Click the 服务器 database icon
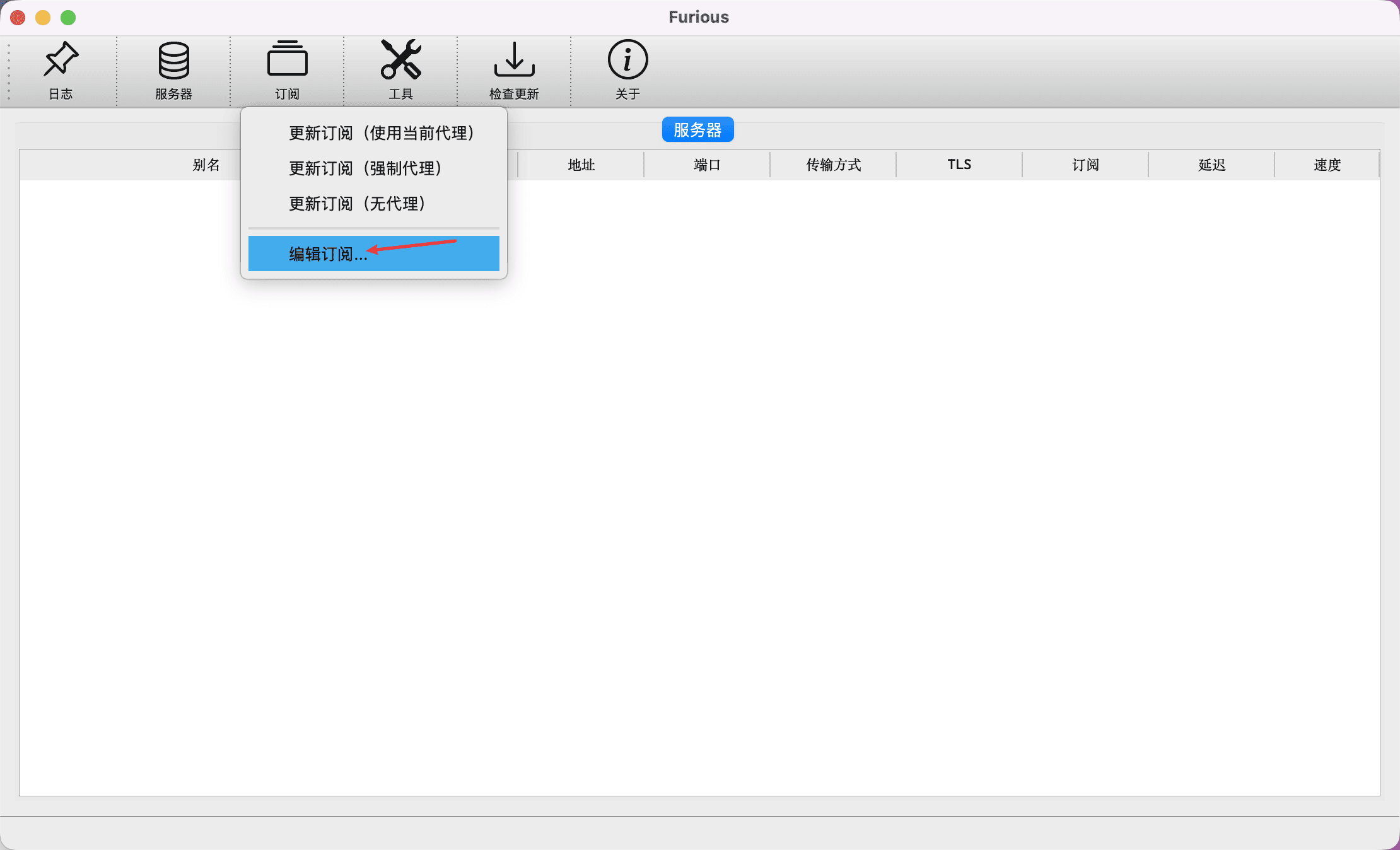 point(173,60)
